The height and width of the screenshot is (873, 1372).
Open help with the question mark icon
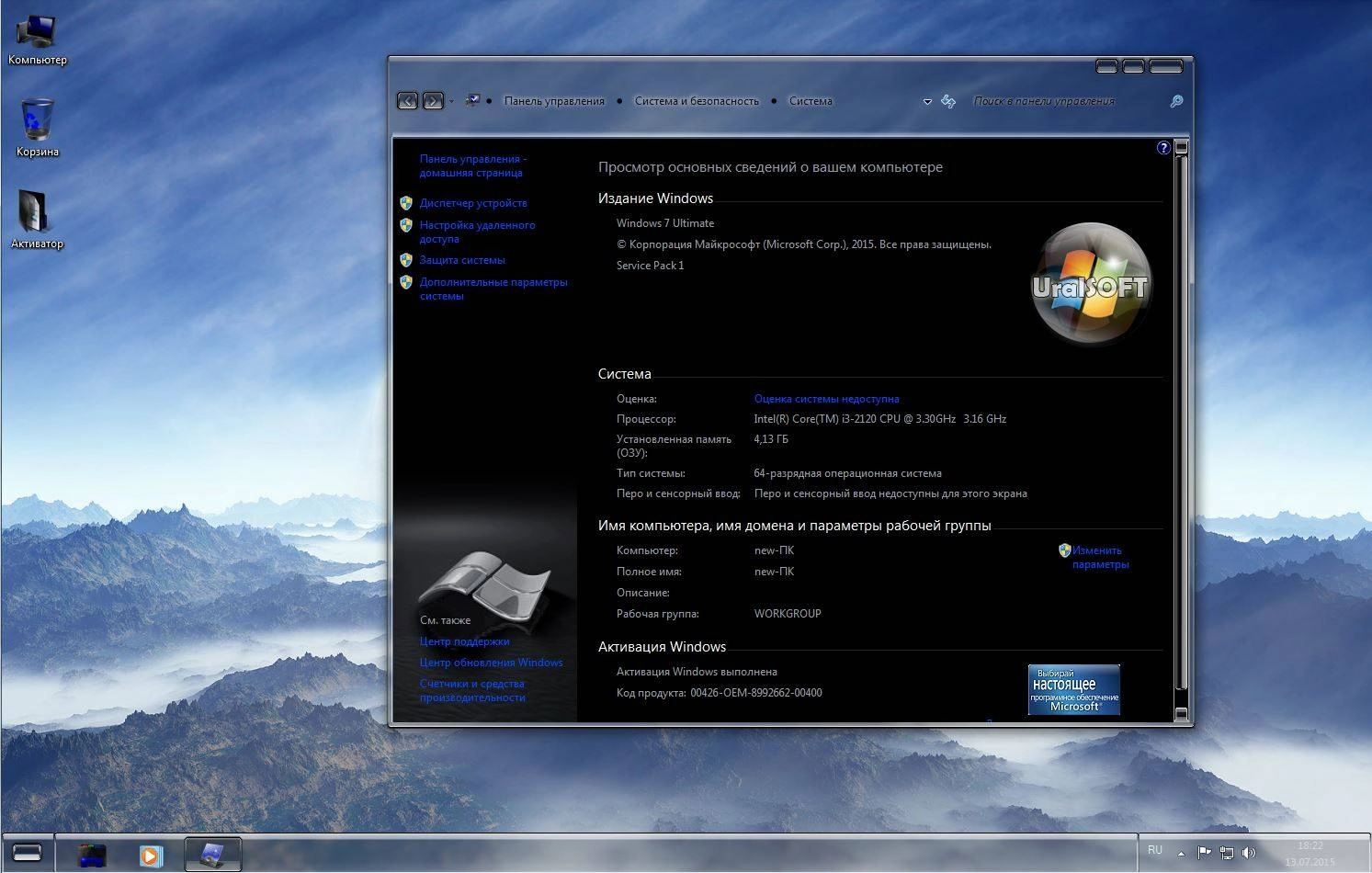click(x=1163, y=147)
